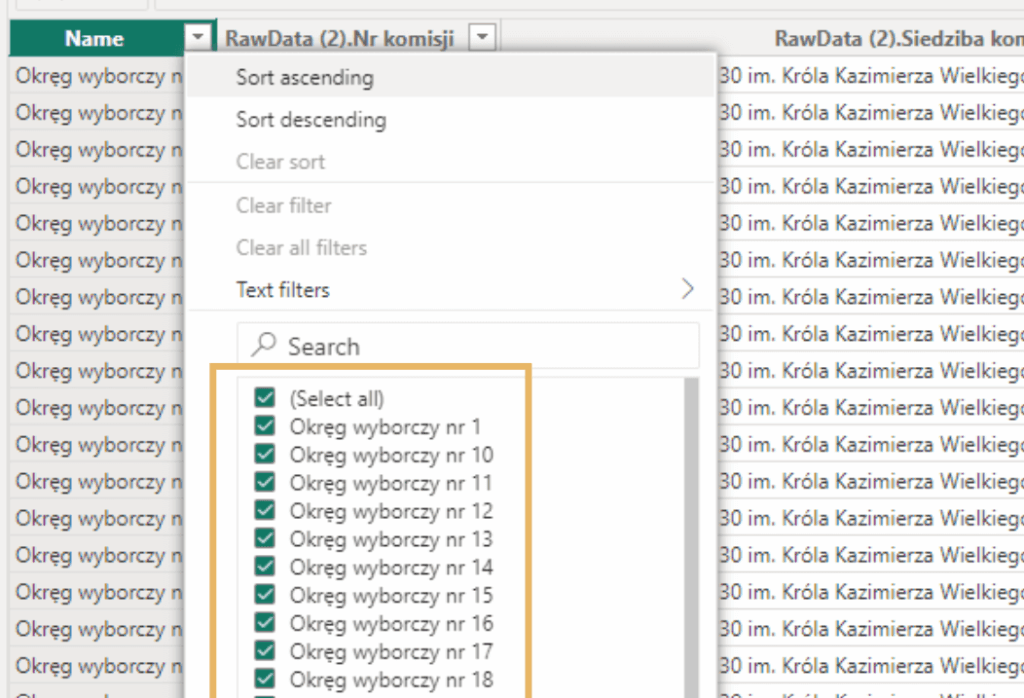The image size is (1024, 698).
Task: Click the magnifier icon in Search box
Action: coord(263,346)
